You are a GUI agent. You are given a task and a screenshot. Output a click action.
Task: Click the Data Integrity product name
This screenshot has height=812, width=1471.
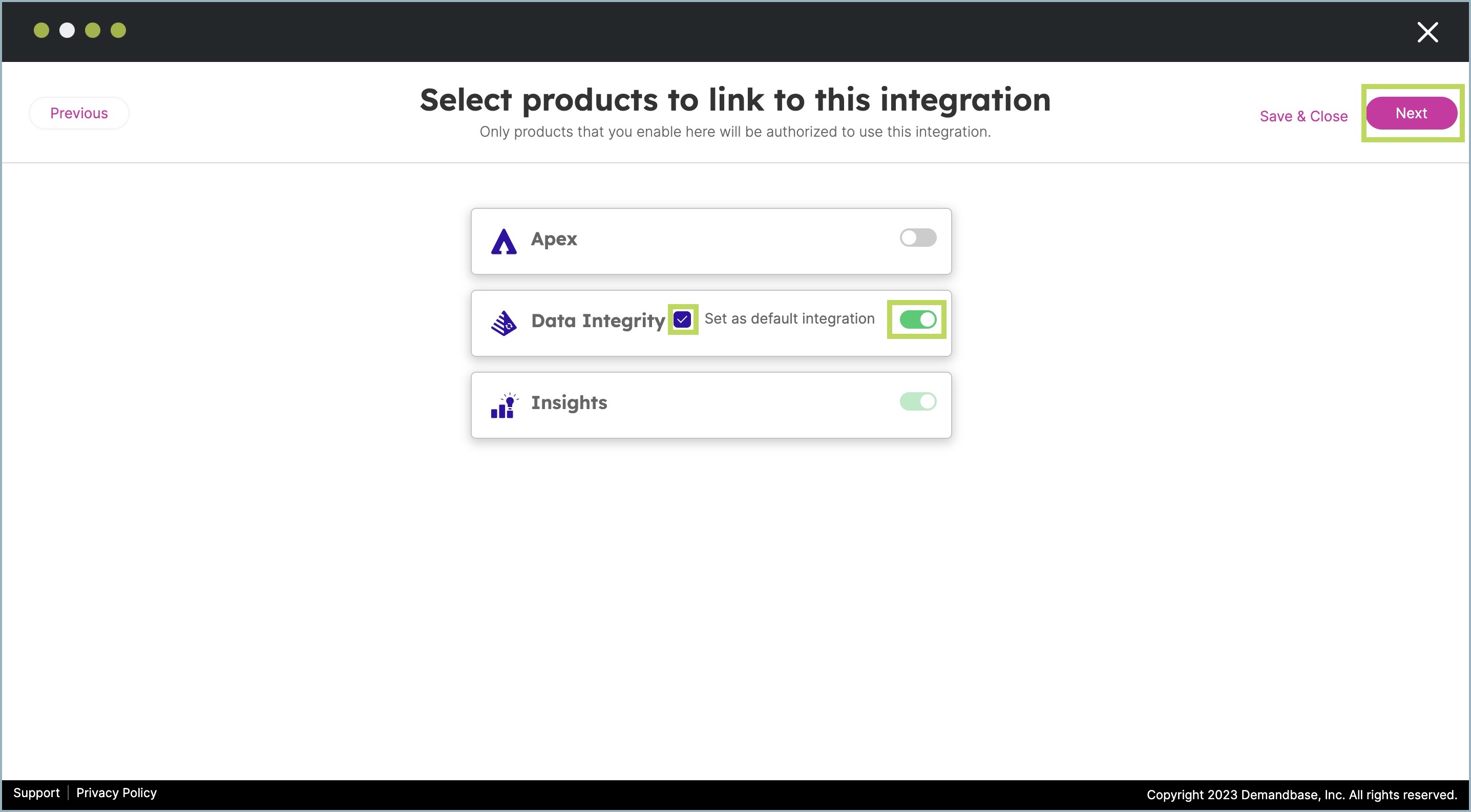(x=598, y=320)
